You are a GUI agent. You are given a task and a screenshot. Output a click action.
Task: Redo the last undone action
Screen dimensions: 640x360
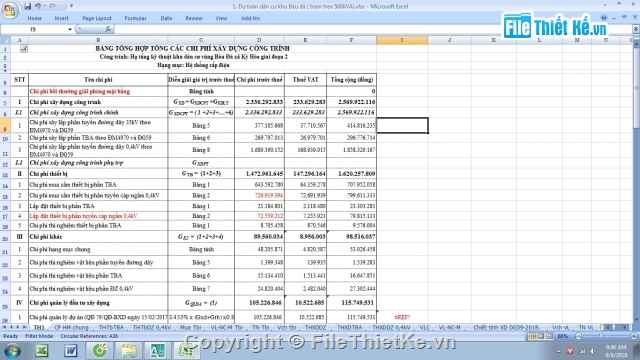click(x=53, y=6)
